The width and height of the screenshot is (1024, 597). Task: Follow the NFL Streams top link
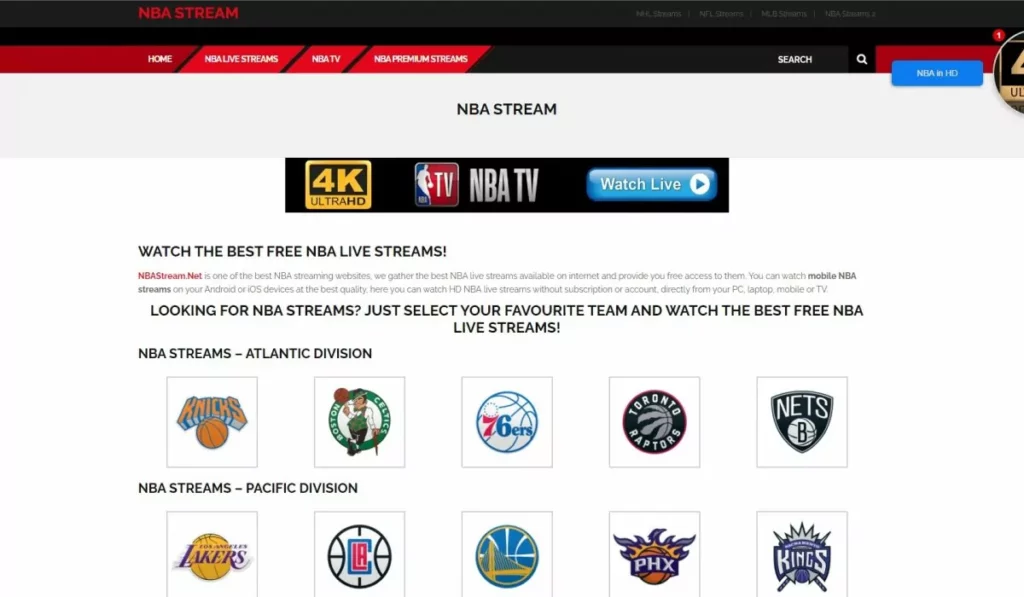click(721, 14)
